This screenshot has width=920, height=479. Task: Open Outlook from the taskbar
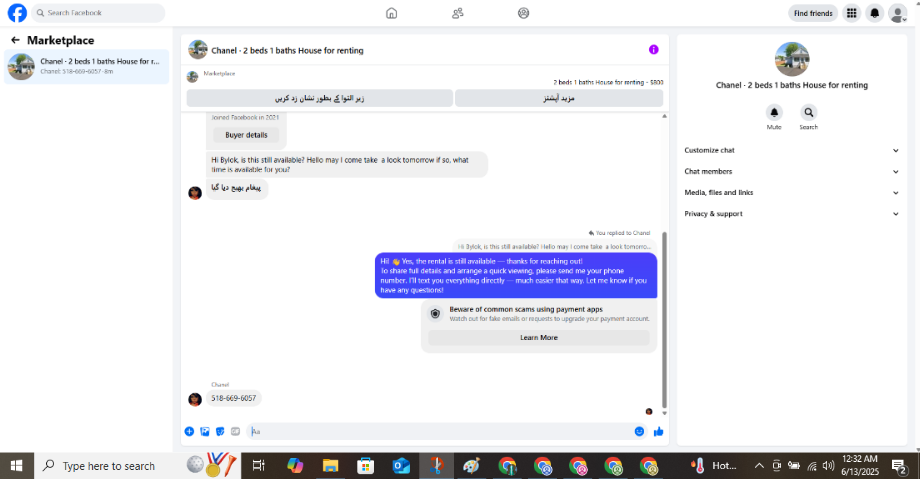[x=401, y=465]
